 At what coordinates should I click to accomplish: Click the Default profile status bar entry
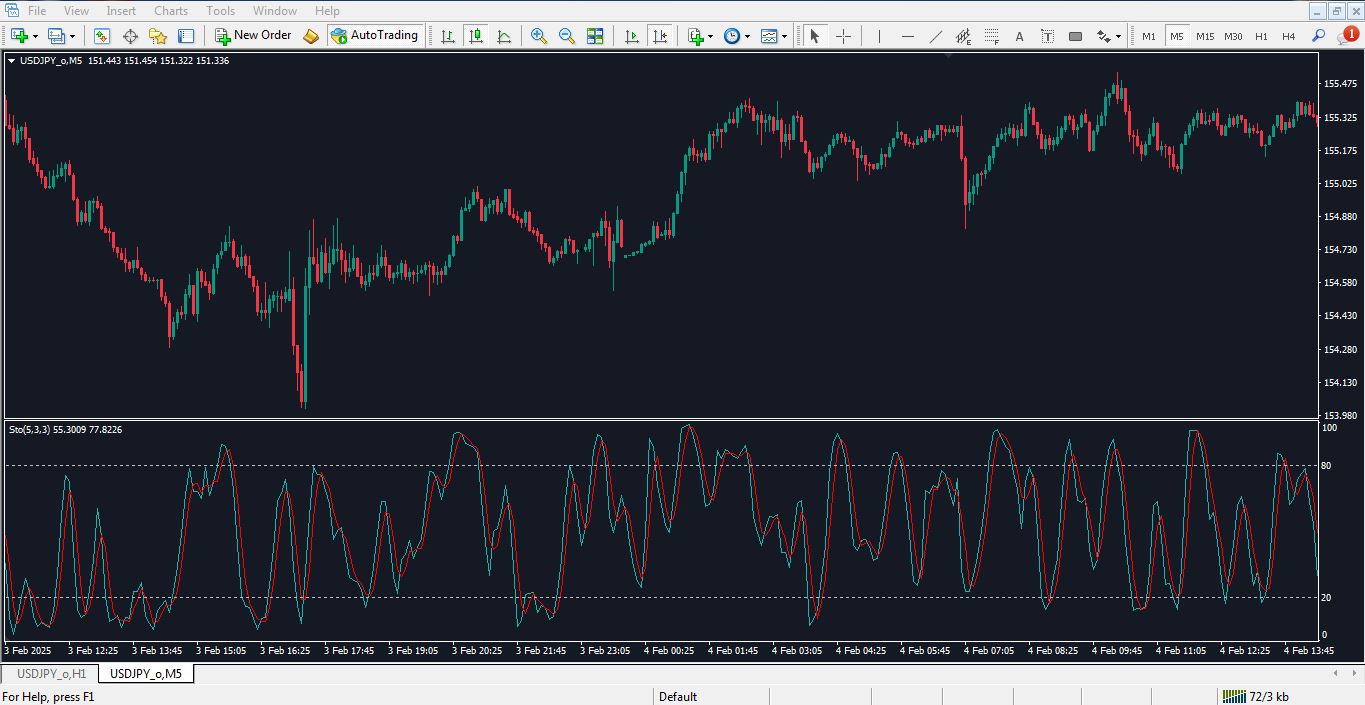coord(678,697)
